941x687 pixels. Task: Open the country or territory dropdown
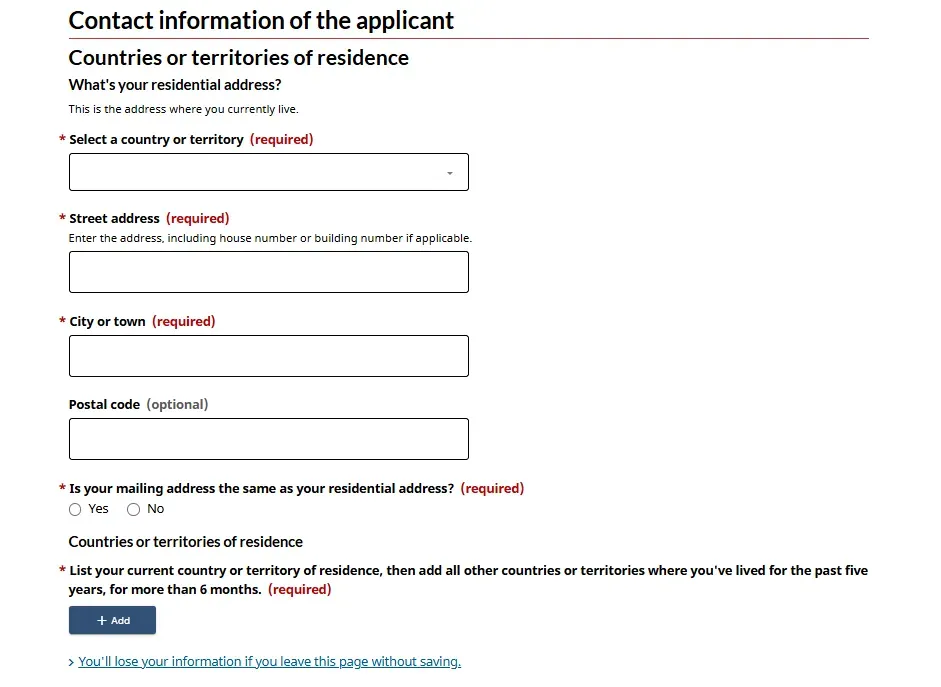coord(268,172)
